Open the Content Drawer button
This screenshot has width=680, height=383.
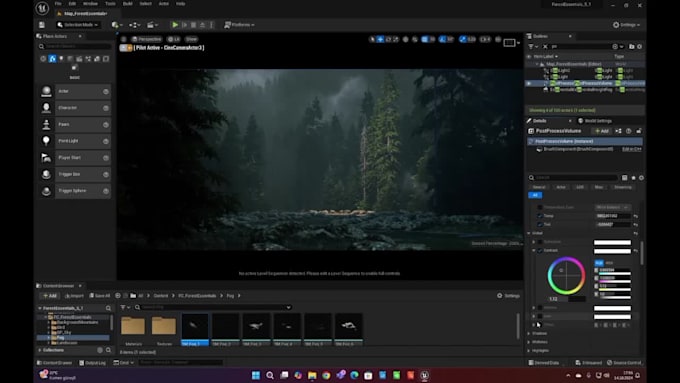(x=55, y=363)
